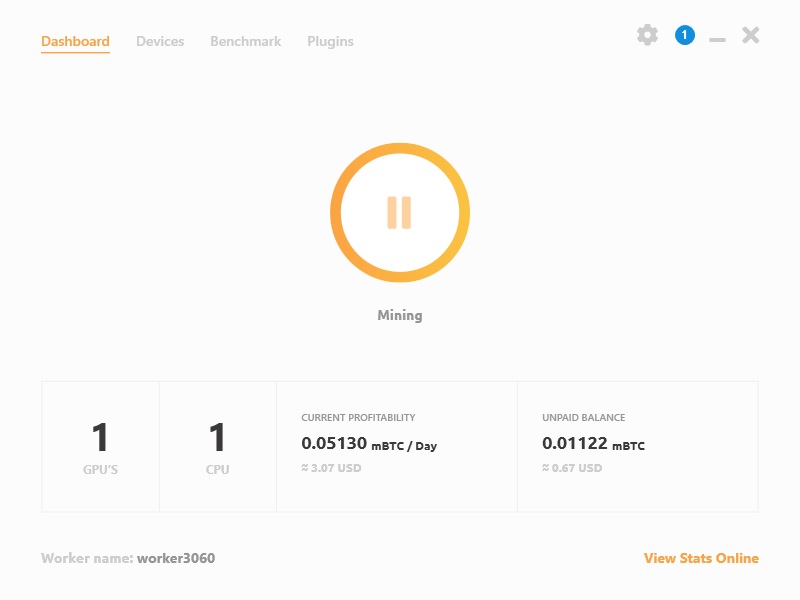This screenshot has width=800, height=600.
Task: Open the blue notification badge
Action: point(684,35)
